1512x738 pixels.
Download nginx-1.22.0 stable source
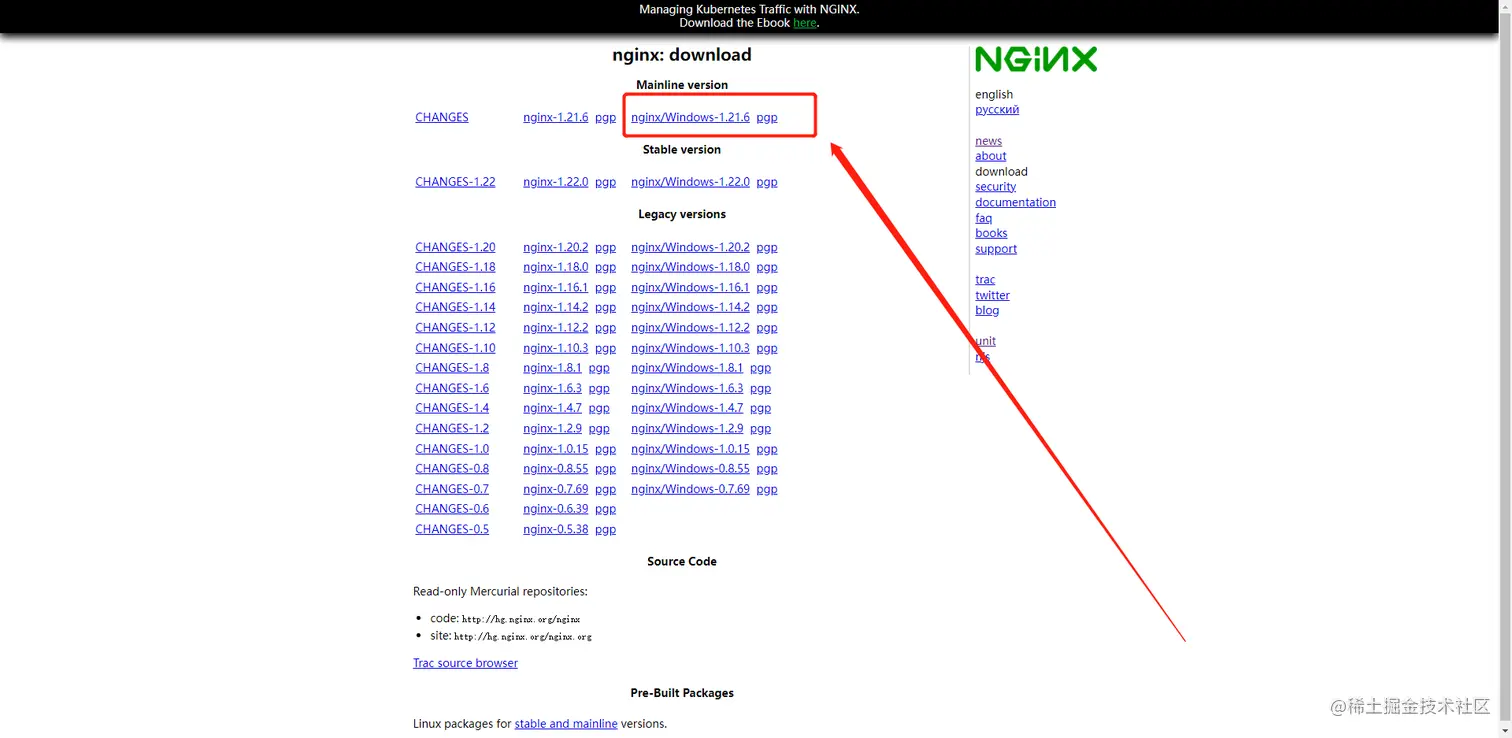click(x=555, y=182)
